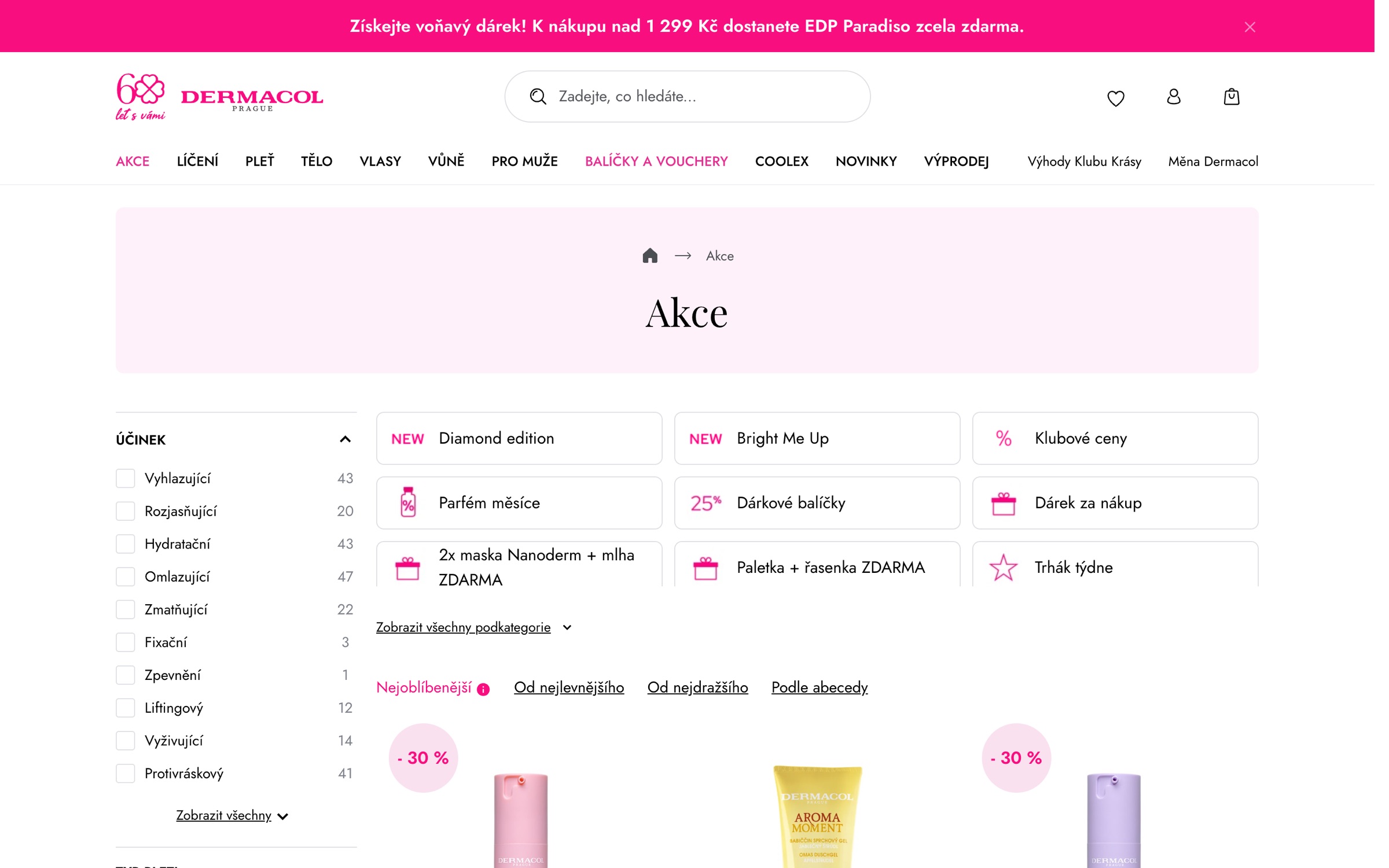Open the user account icon
Screen dimensions: 1389x868
pyautogui.click(x=1173, y=97)
